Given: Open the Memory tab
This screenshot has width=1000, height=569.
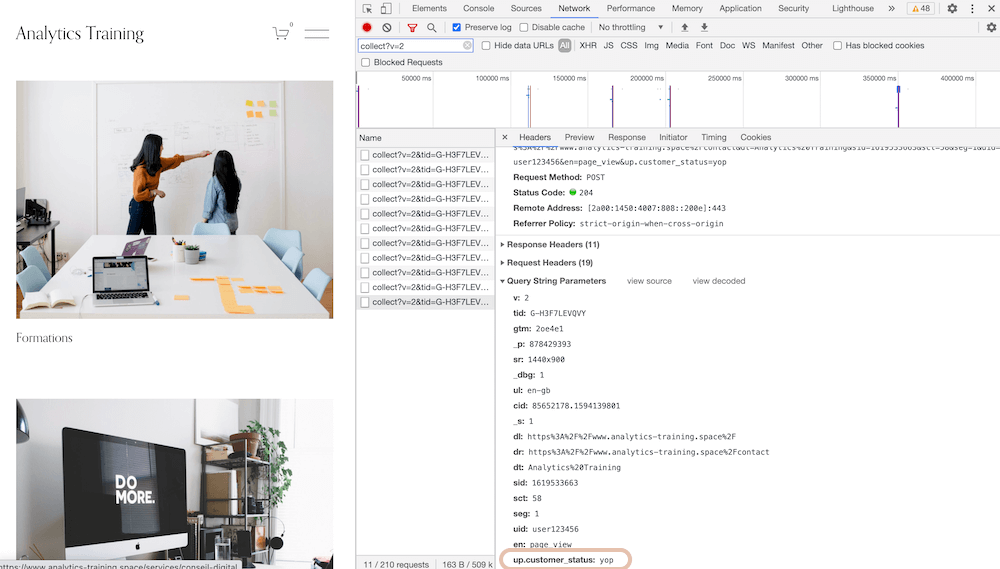Looking at the screenshot, I should point(687,8).
